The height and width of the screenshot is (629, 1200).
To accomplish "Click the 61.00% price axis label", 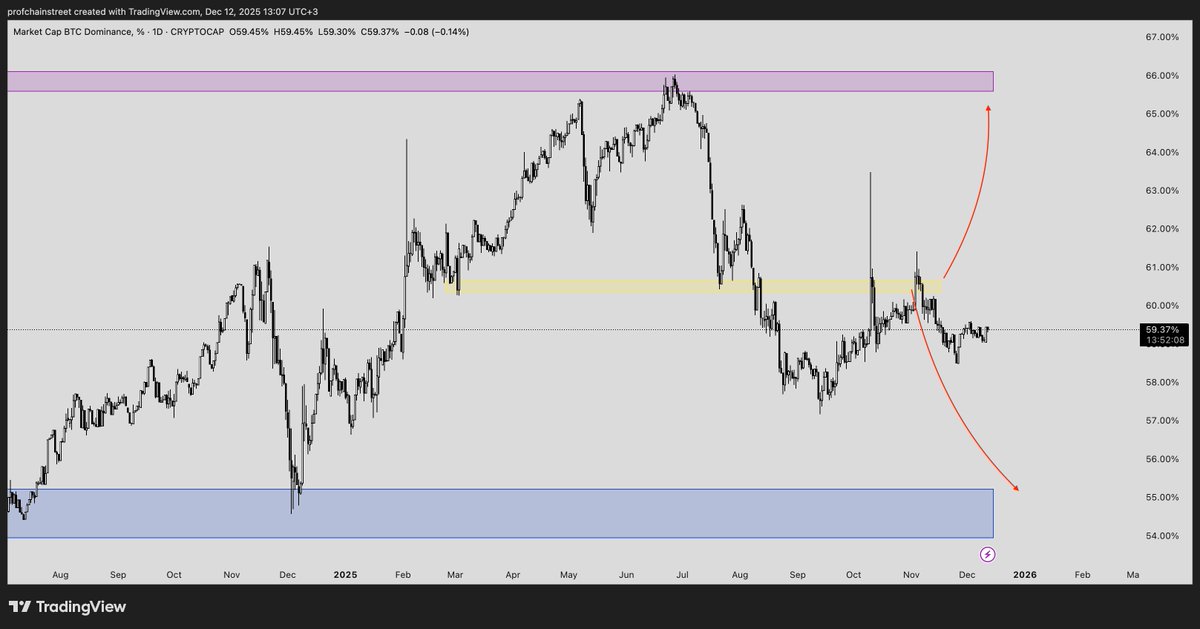I will [x=1162, y=267].
